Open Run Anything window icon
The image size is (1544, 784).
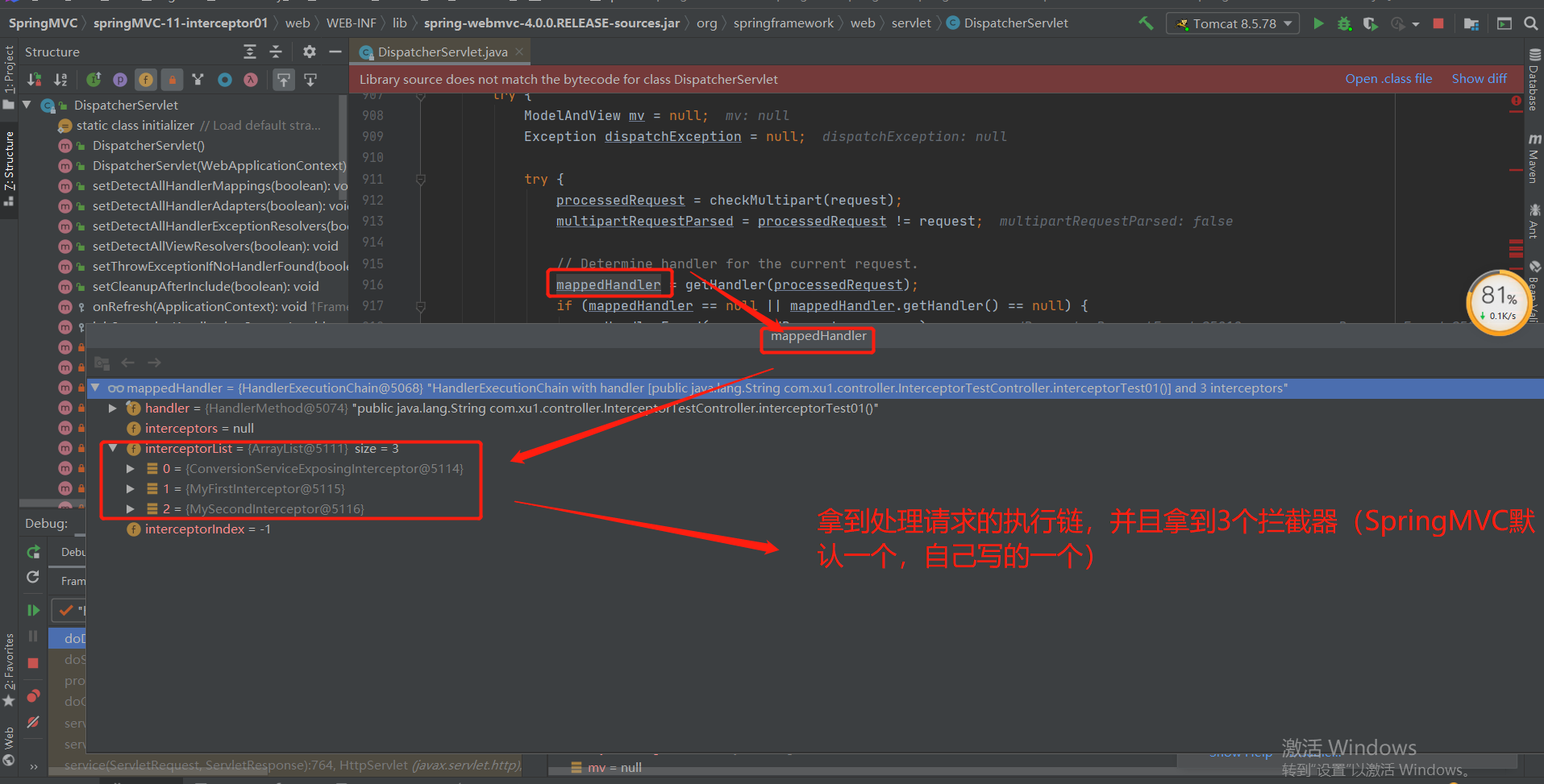pos(1504,23)
